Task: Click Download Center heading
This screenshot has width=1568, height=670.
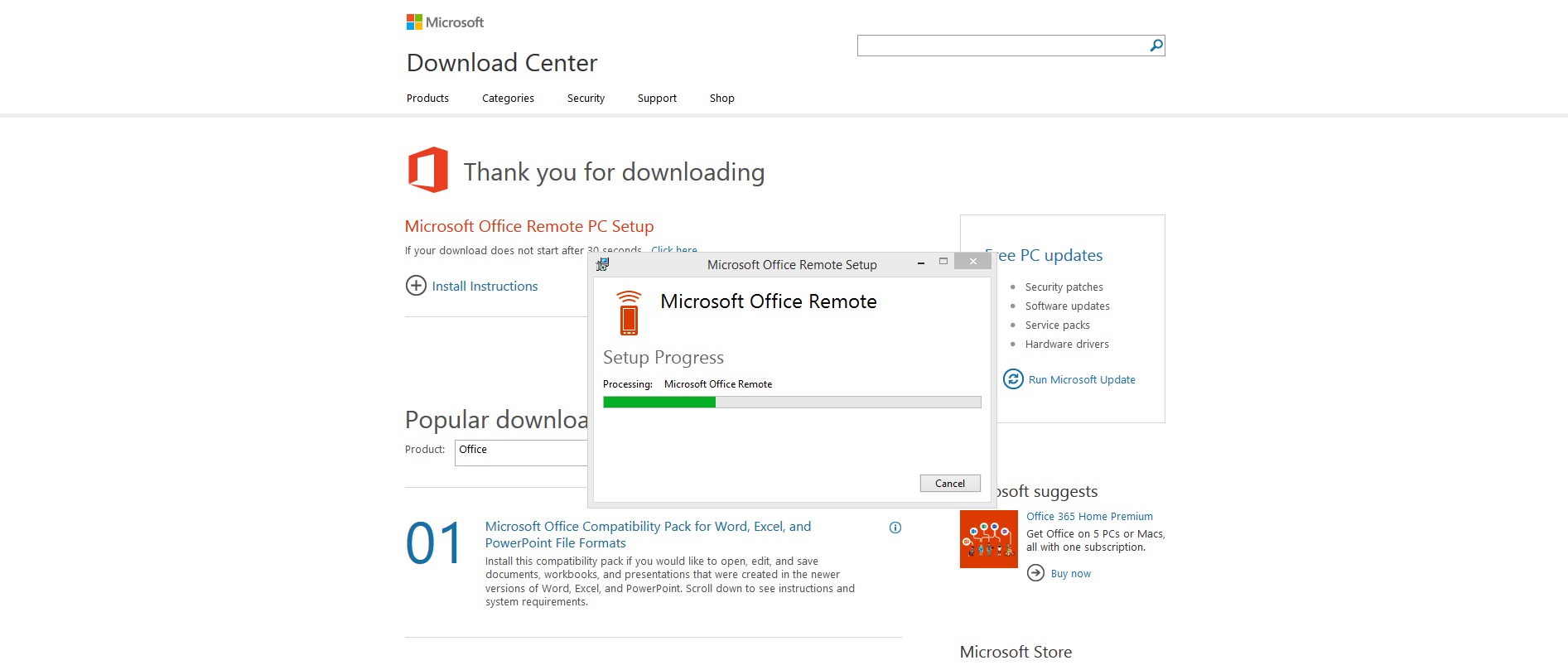Action: pyautogui.click(x=502, y=63)
